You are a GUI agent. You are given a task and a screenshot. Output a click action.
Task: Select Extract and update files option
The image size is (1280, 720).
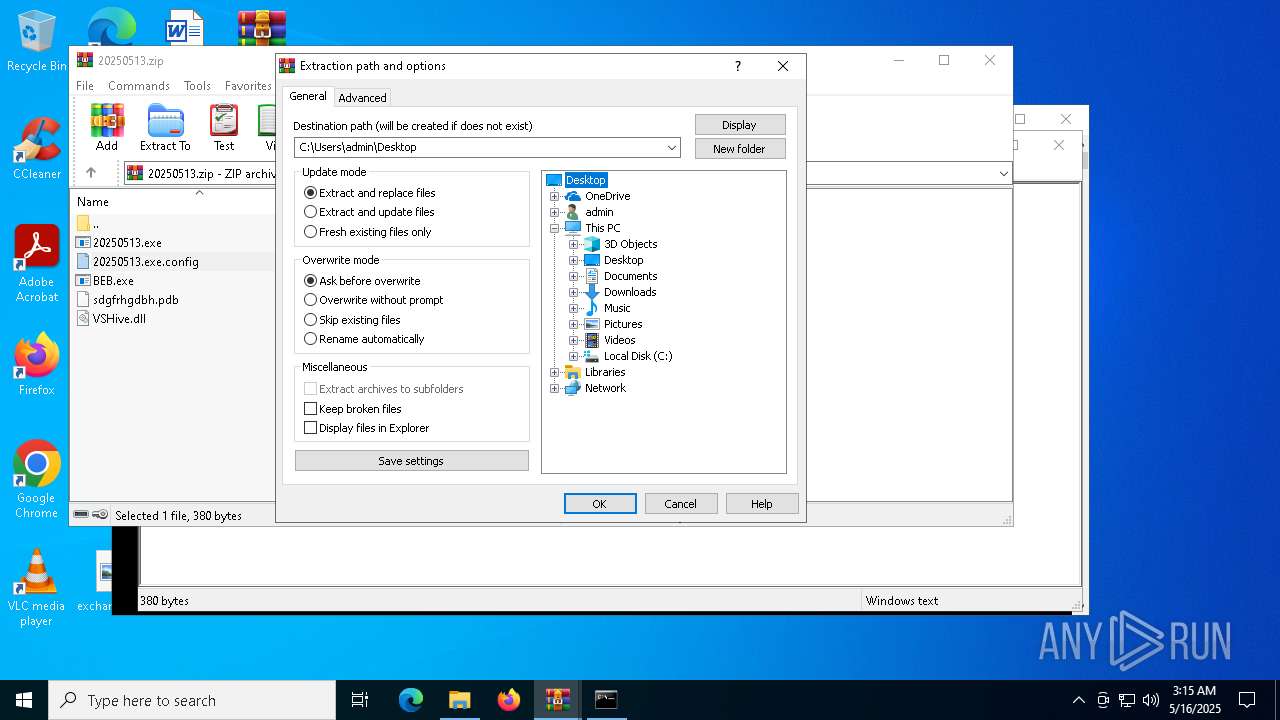(x=369, y=212)
